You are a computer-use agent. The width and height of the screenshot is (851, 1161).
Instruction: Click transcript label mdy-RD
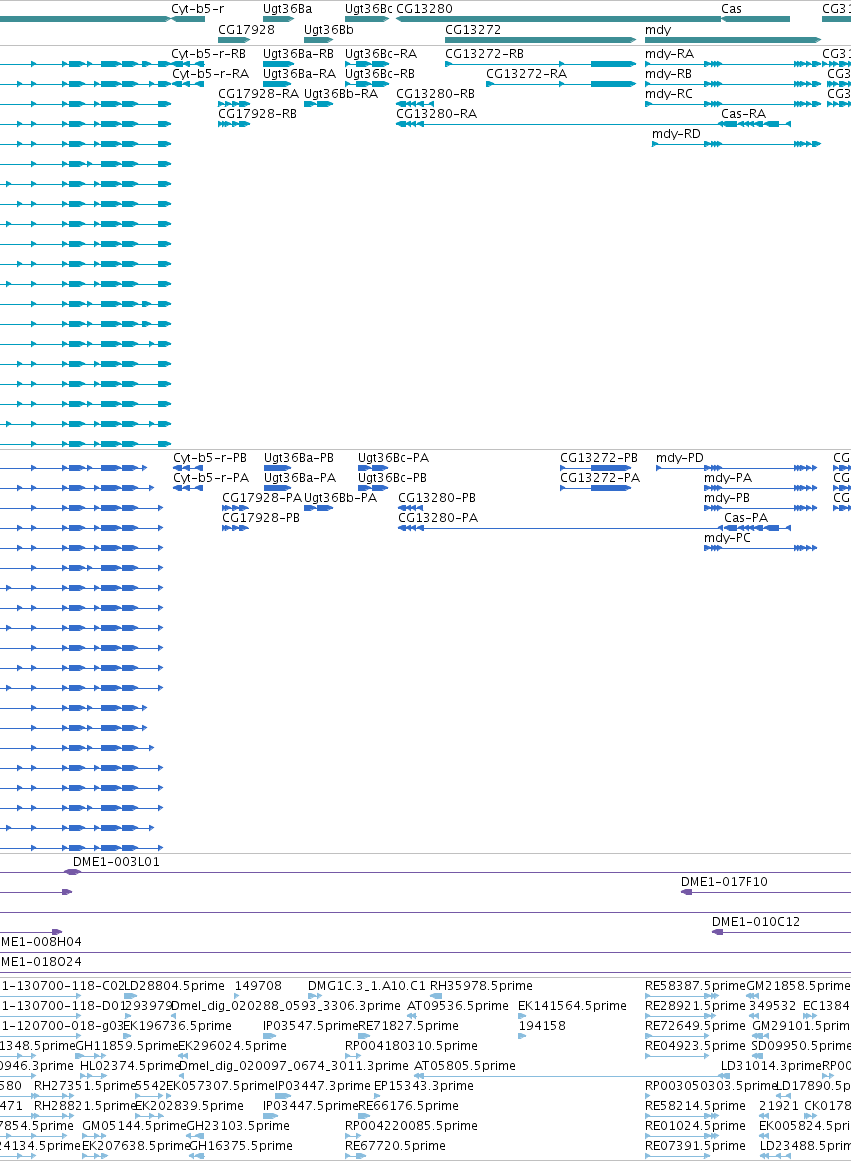[x=676, y=134]
